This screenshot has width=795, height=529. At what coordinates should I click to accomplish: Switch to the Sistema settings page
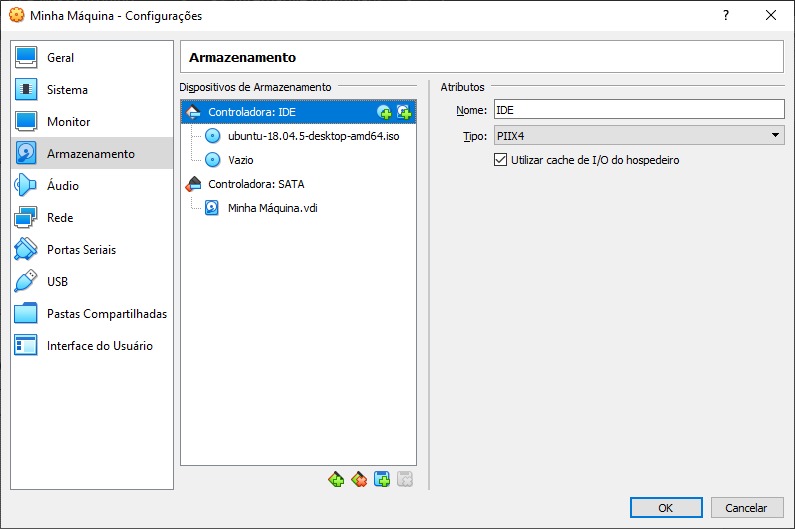pos(67,90)
